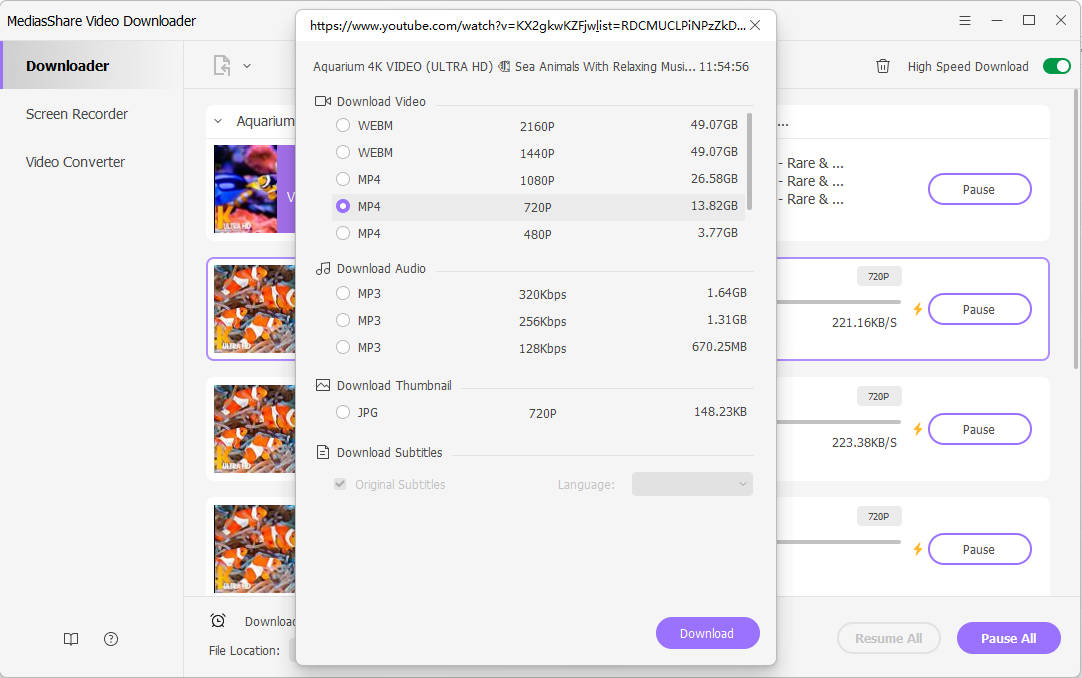The height and width of the screenshot is (678, 1082).
Task: Open the Video Converter tab
Action: [x=76, y=162]
